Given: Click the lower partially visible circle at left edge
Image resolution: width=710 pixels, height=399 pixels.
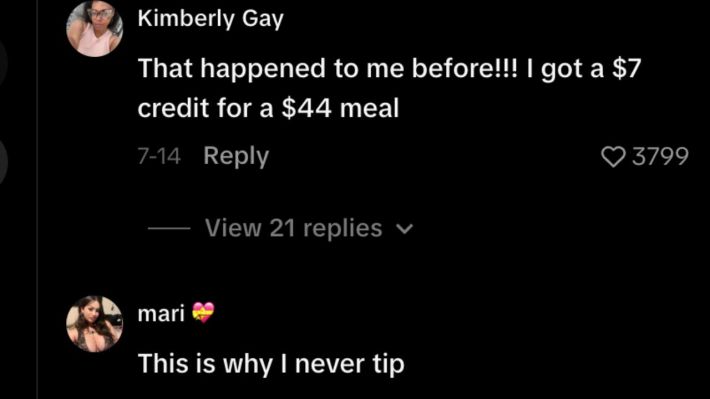Looking at the screenshot, I should (3, 161).
